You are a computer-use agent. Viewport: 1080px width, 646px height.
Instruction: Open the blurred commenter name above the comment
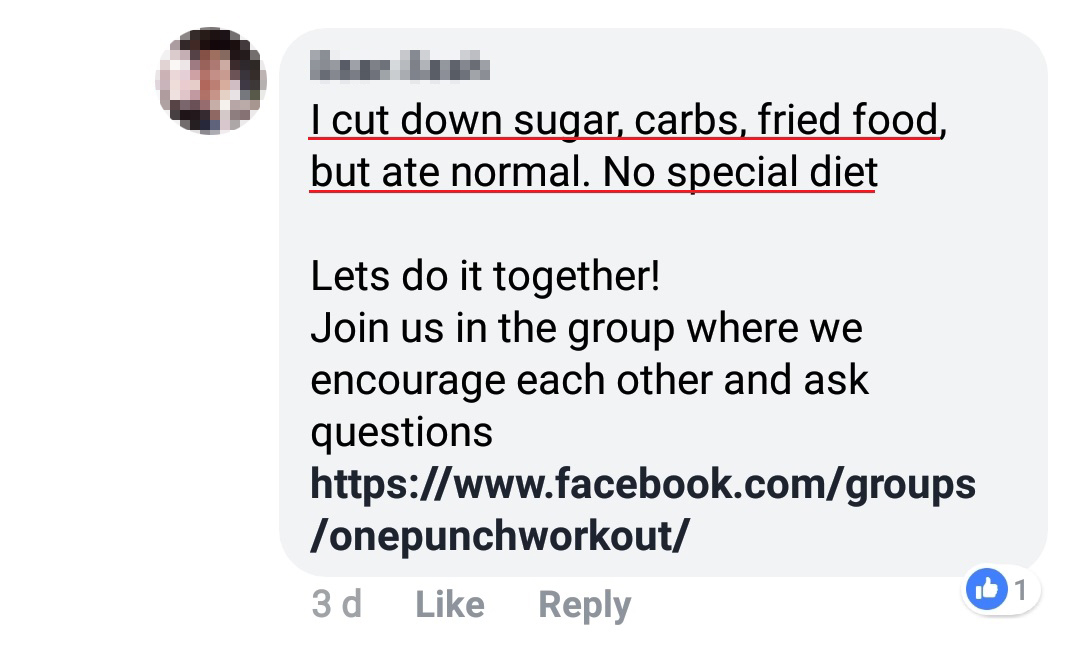(400, 68)
